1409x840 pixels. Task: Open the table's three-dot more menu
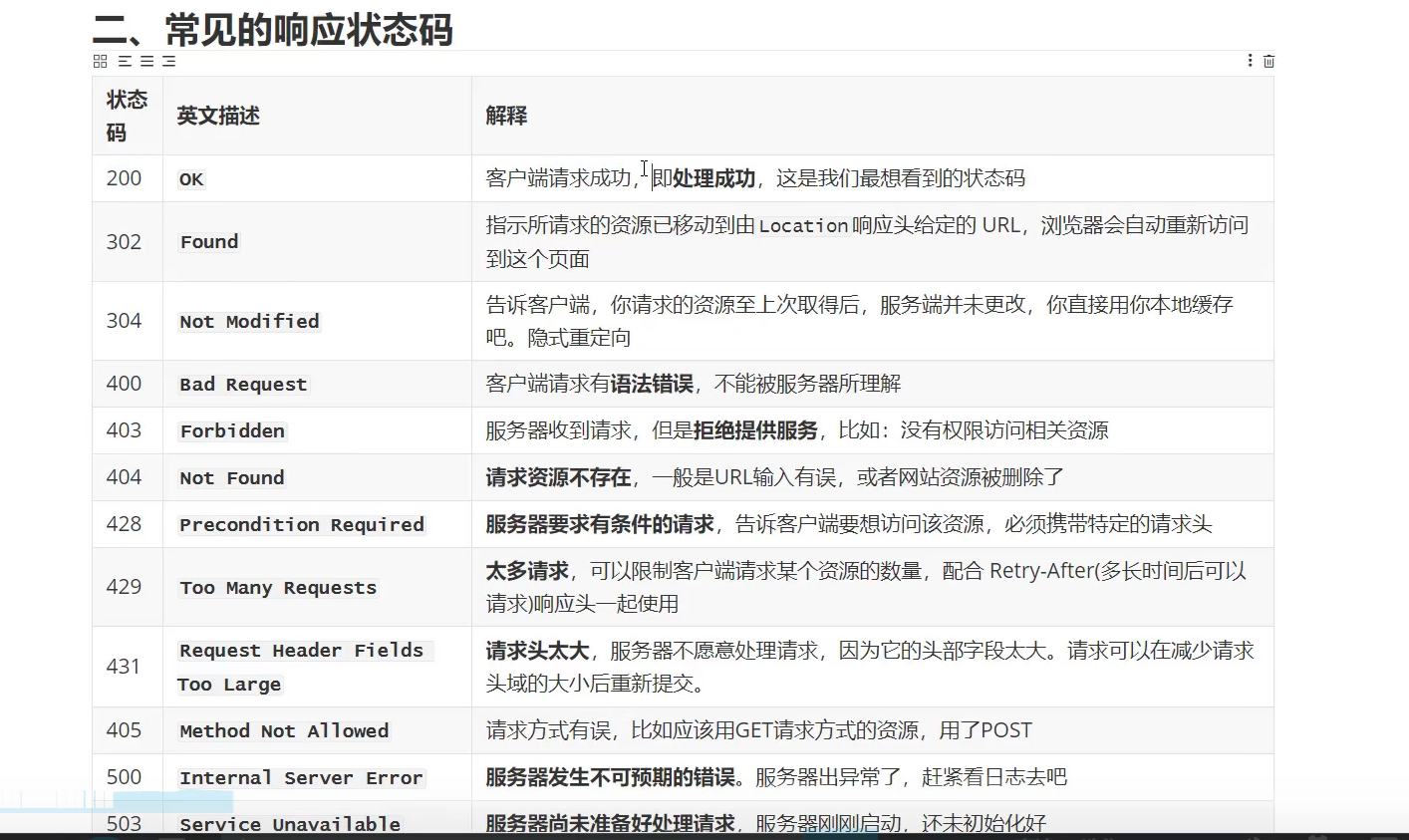[x=1250, y=61]
